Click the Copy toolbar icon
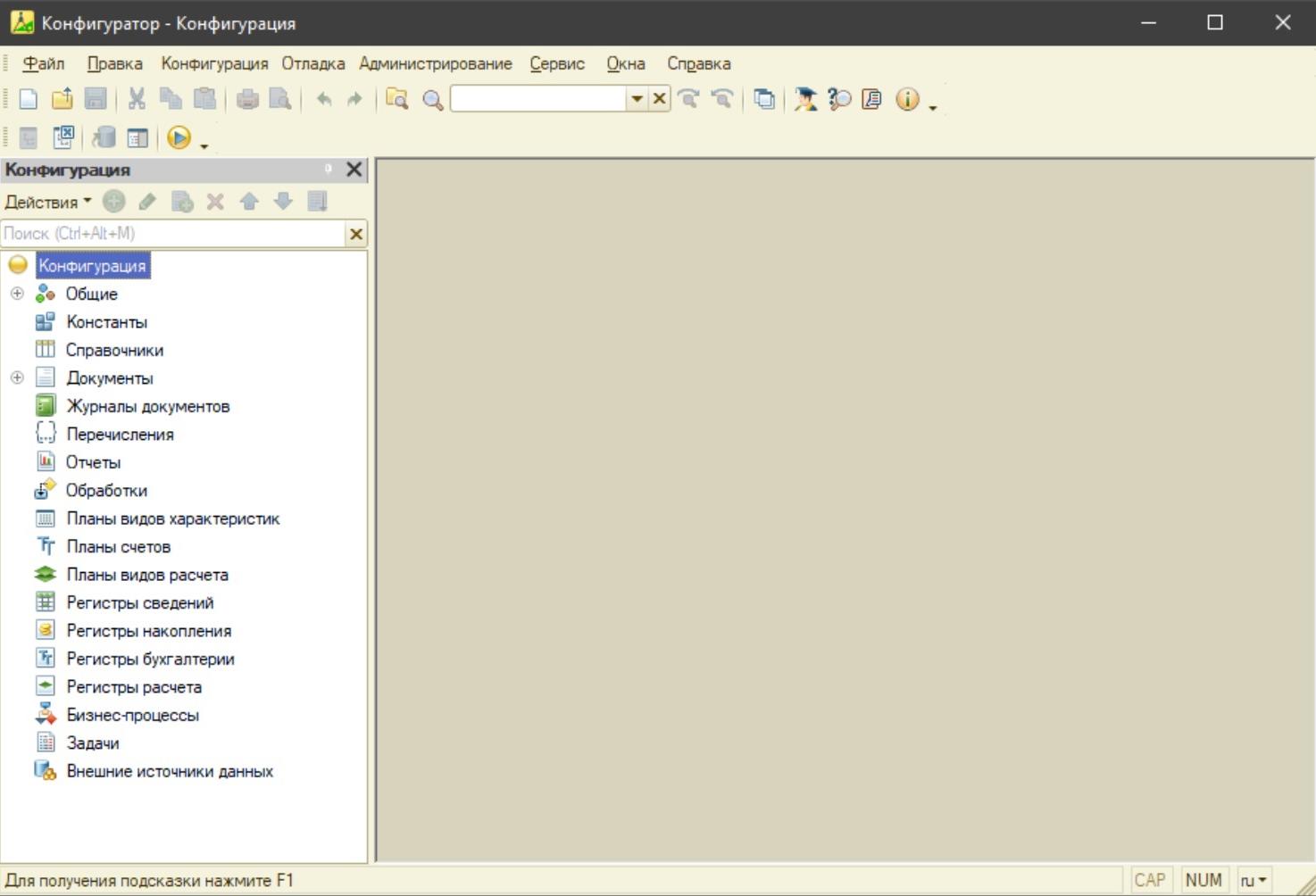The width and height of the screenshot is (1316, 896). (x=170, y=99)
